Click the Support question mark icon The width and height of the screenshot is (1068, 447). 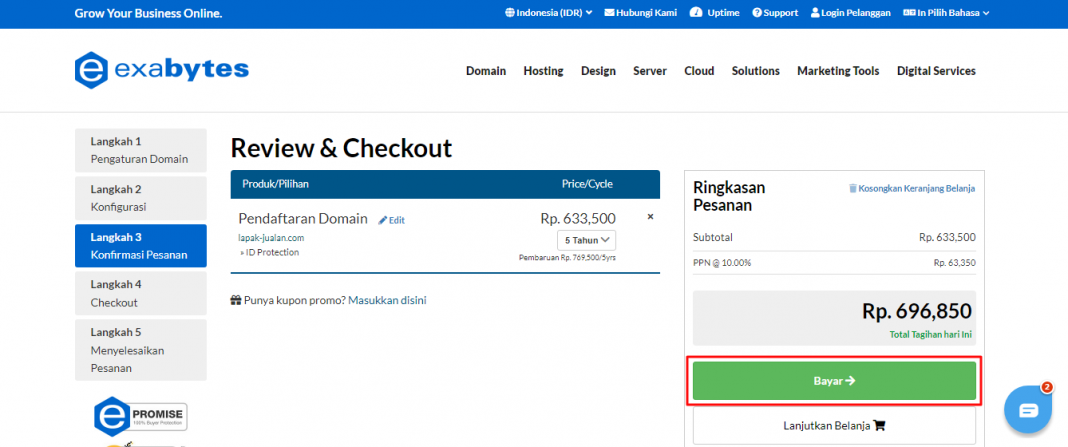pos(757,12)
